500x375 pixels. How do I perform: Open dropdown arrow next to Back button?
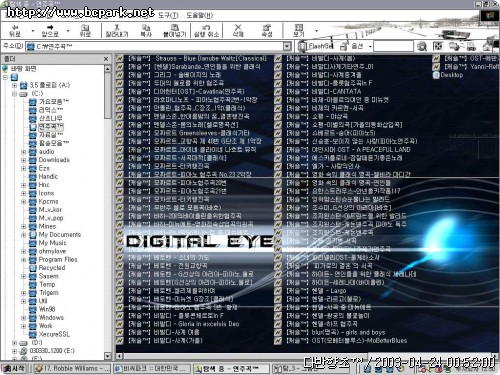pos(33,31)
